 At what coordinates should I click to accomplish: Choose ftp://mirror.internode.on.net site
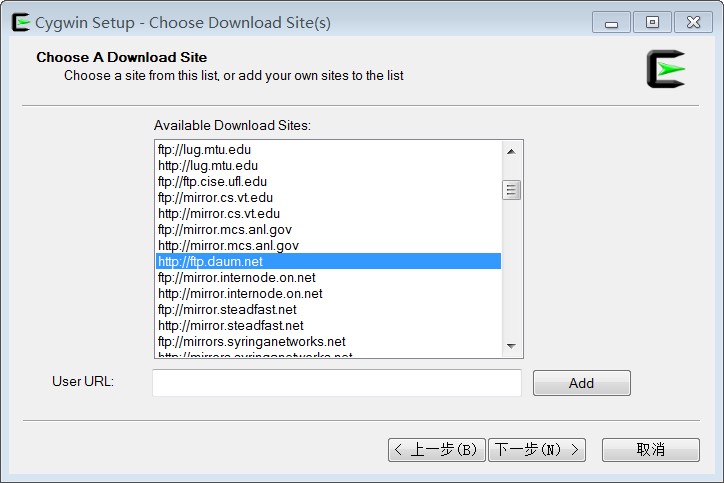tap(328, 278)
